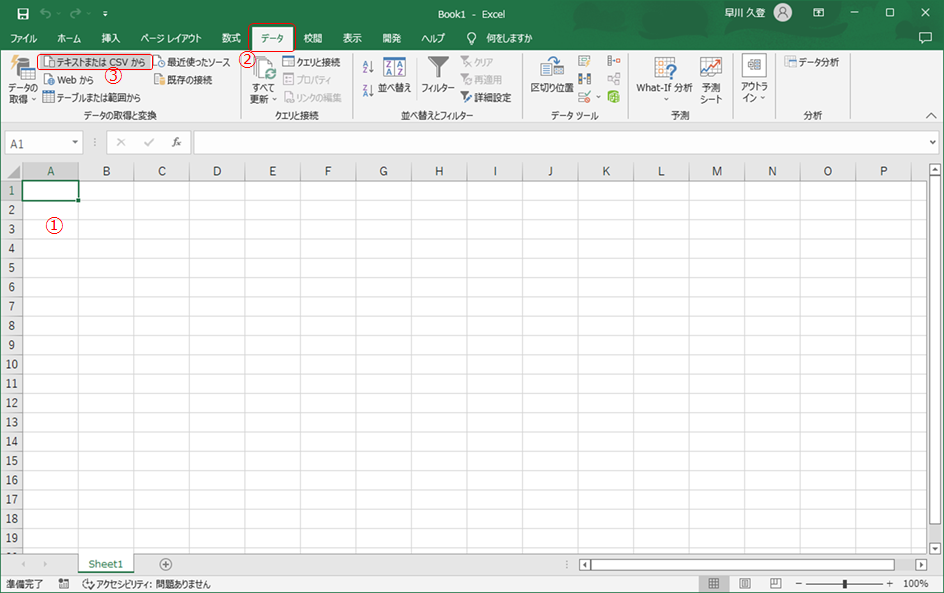Click the 予測シート (Forecast Sheet) icon

(x=711, y=69)
